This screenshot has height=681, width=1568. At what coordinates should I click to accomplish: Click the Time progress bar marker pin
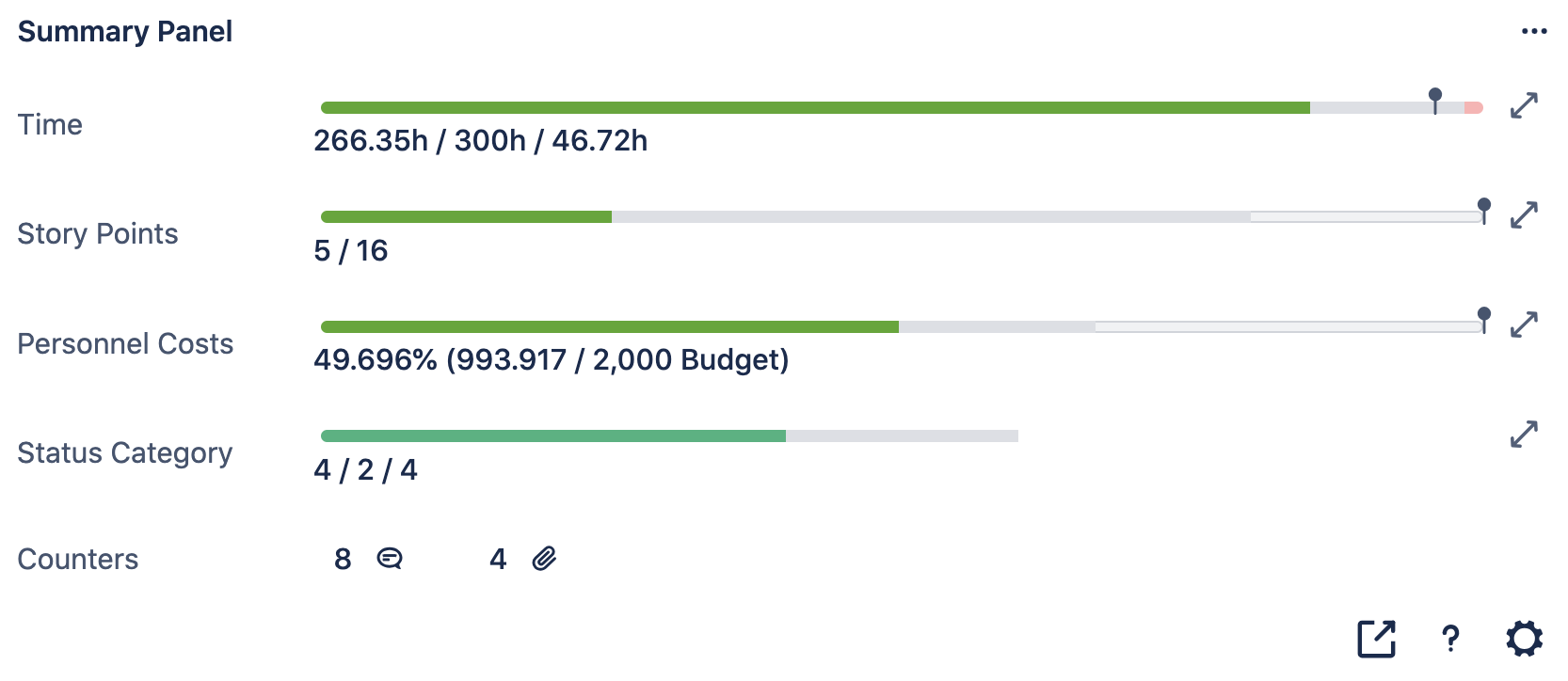click(1435, 98)
